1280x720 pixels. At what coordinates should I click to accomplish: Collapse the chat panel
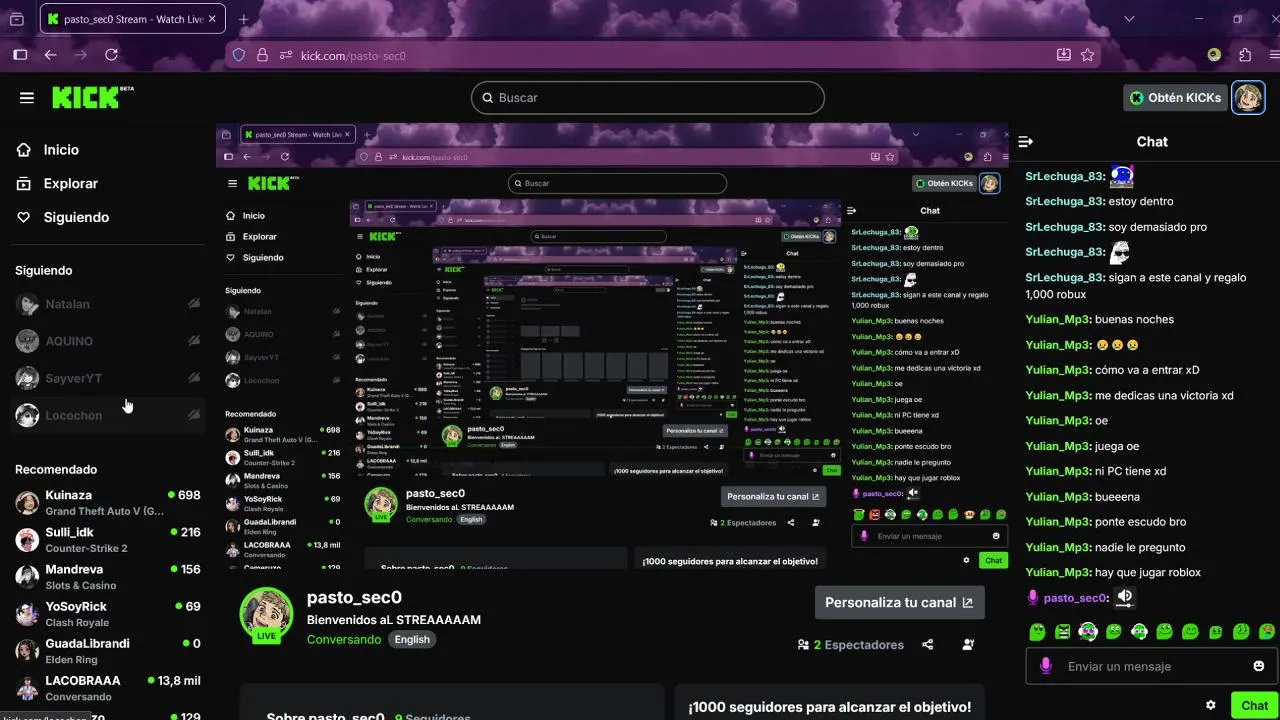(1025, 142)
